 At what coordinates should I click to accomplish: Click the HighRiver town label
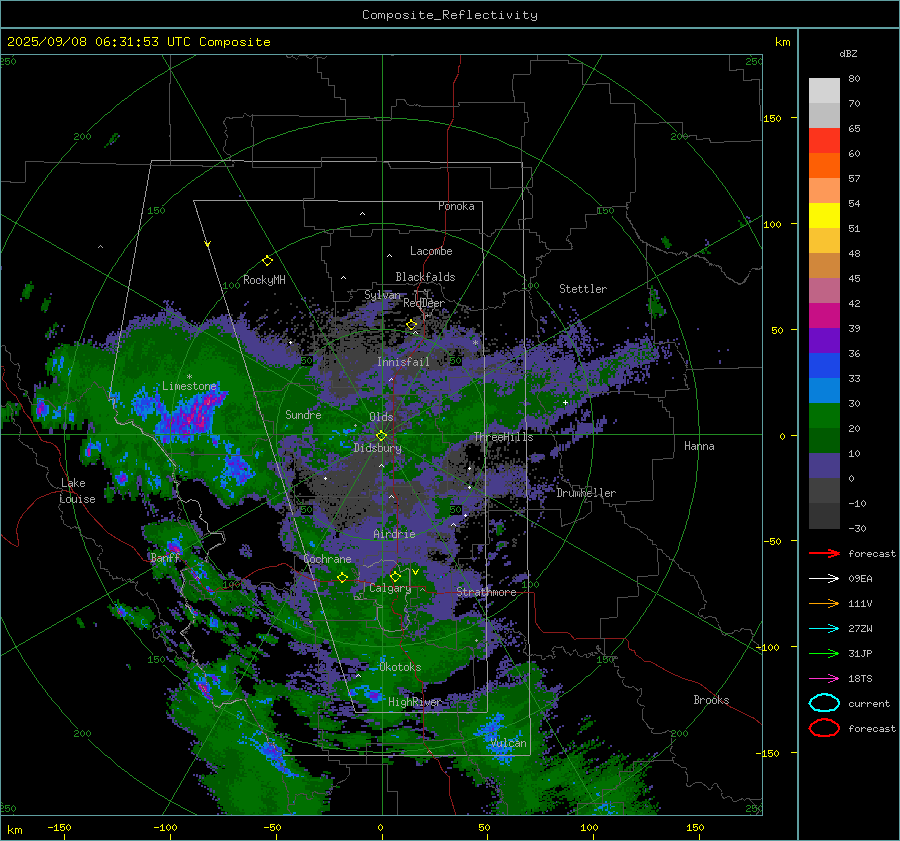click(x=414, y=702)
